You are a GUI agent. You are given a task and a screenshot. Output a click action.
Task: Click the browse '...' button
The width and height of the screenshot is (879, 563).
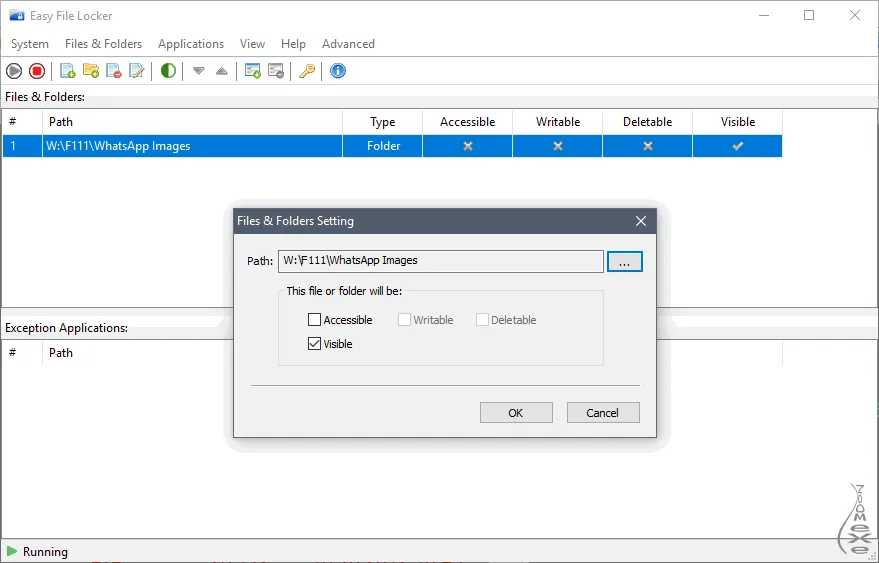coord(624,261)
